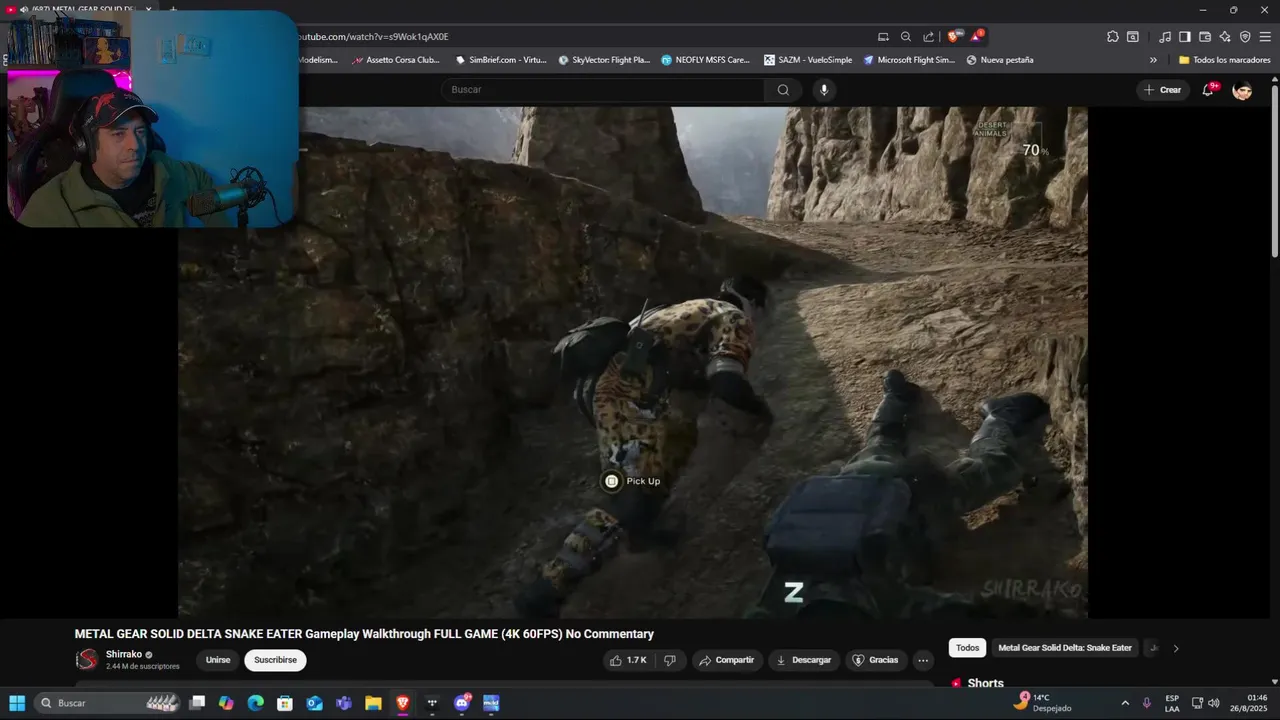Open the weather widget showing 14°C Despejado

(x=1042, y=702)
